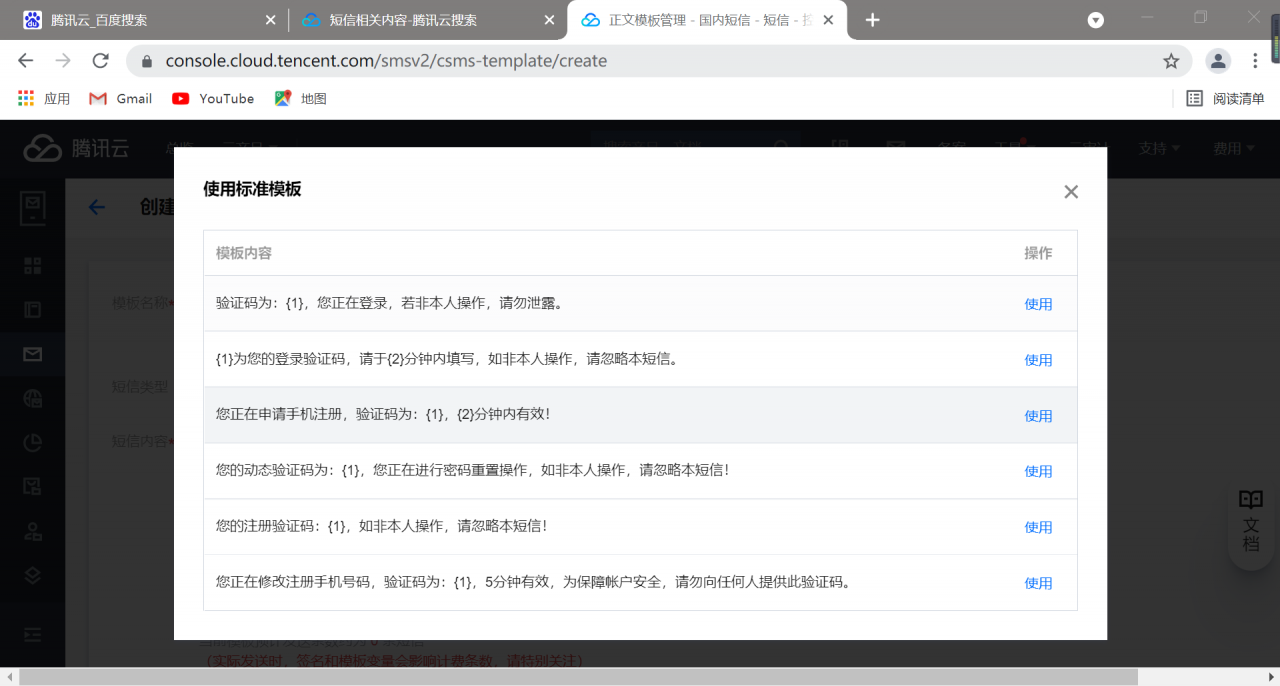Open the Gmail bookmark
1280x686 pixels.
119,98
